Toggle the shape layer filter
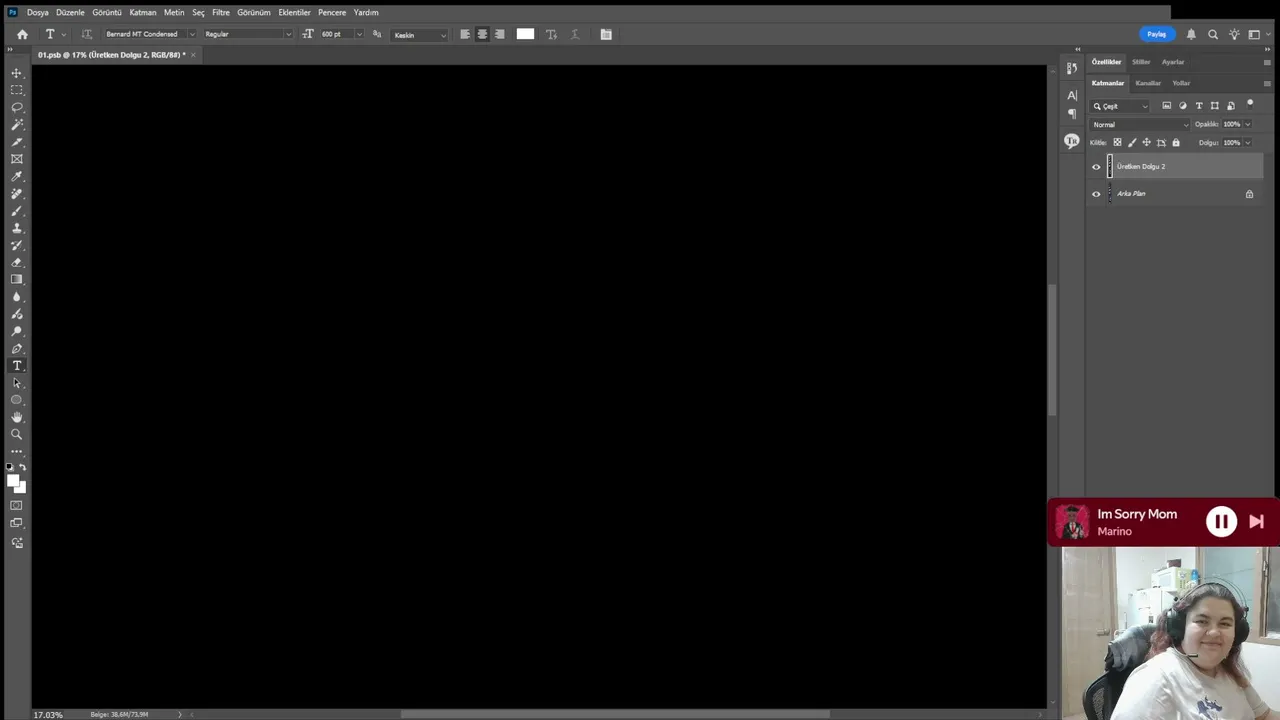 [1215, 106]
